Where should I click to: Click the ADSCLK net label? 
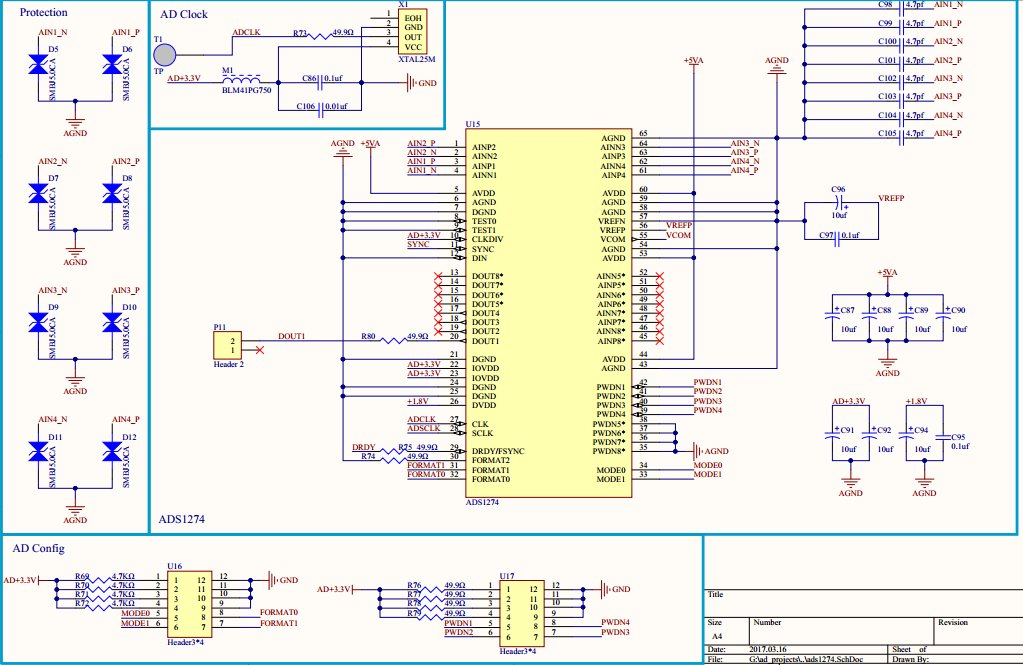[424, 428]
